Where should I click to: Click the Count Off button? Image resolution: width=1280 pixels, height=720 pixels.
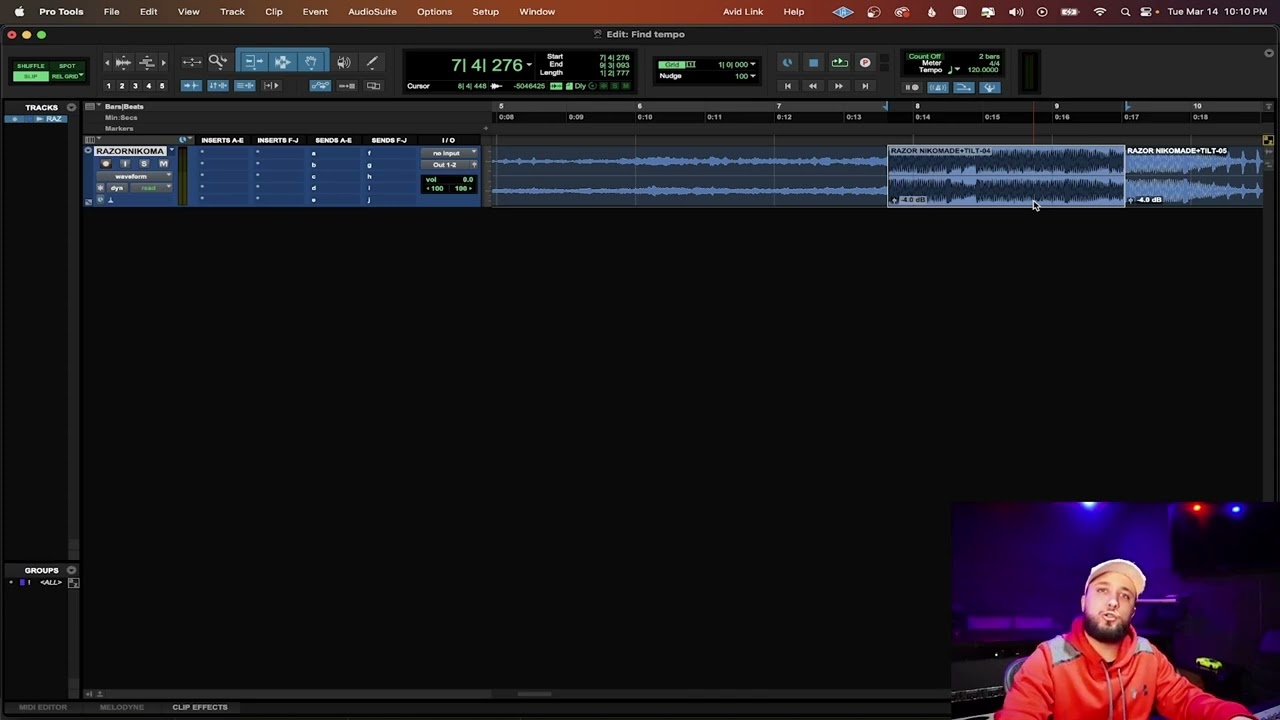925,56
